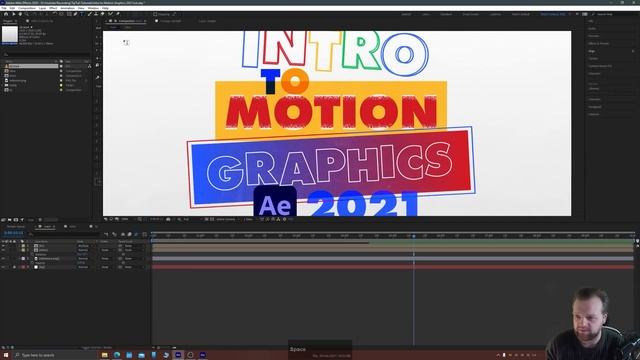Toggle the Snapping checkbox
Viewport: 640px width, 360px height.
click(x=156, y=14)
